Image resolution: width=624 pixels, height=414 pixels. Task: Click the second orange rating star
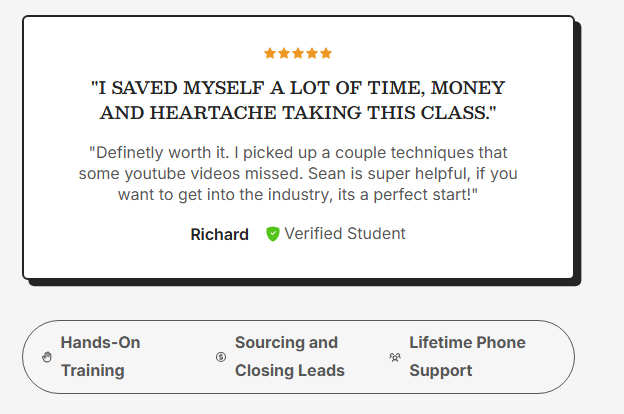pos(284,53)
